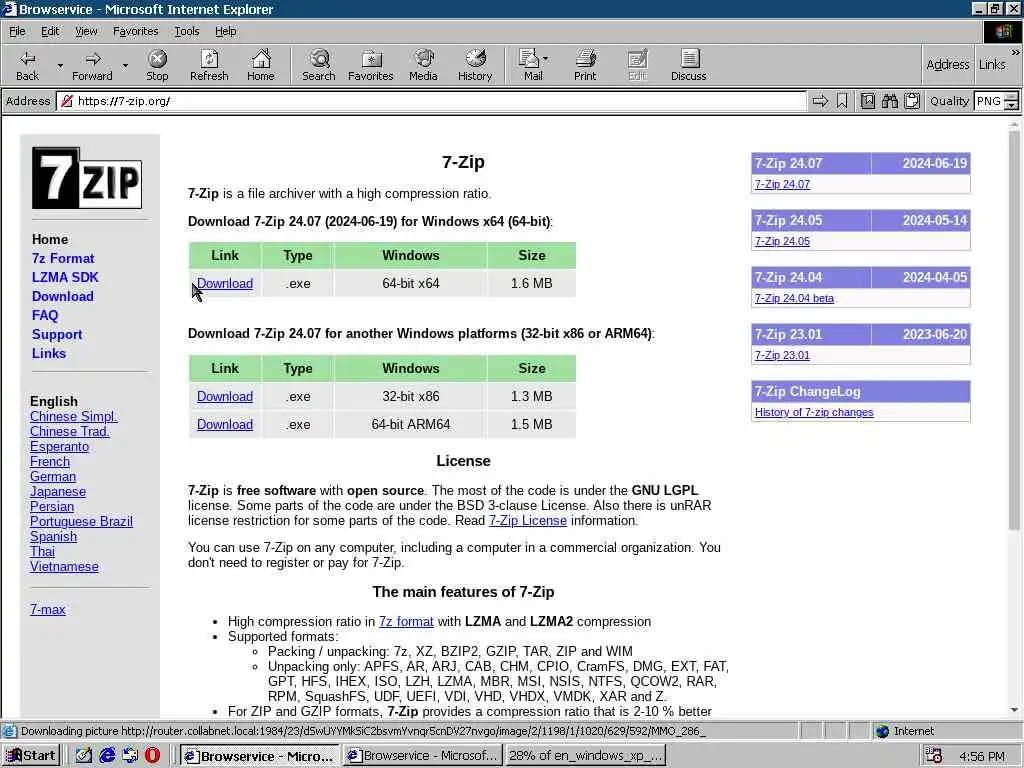The height and width of the screenshot is (768, 1024).
Task: Open the Support sidebar link
Action: click(x=57, y=334)
